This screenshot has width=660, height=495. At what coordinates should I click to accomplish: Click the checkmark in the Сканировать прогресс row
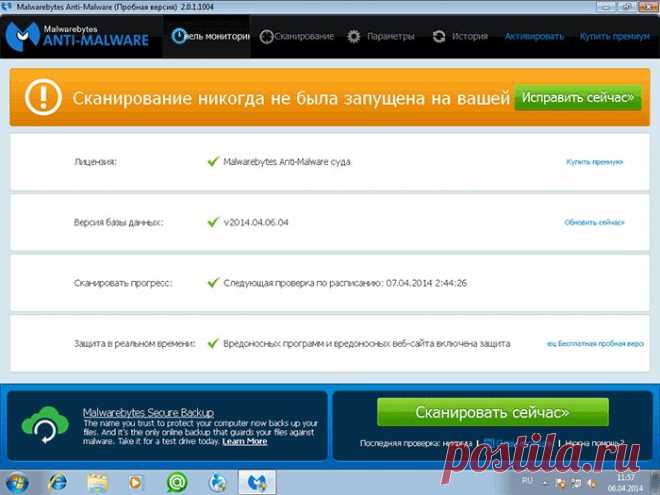213,282
